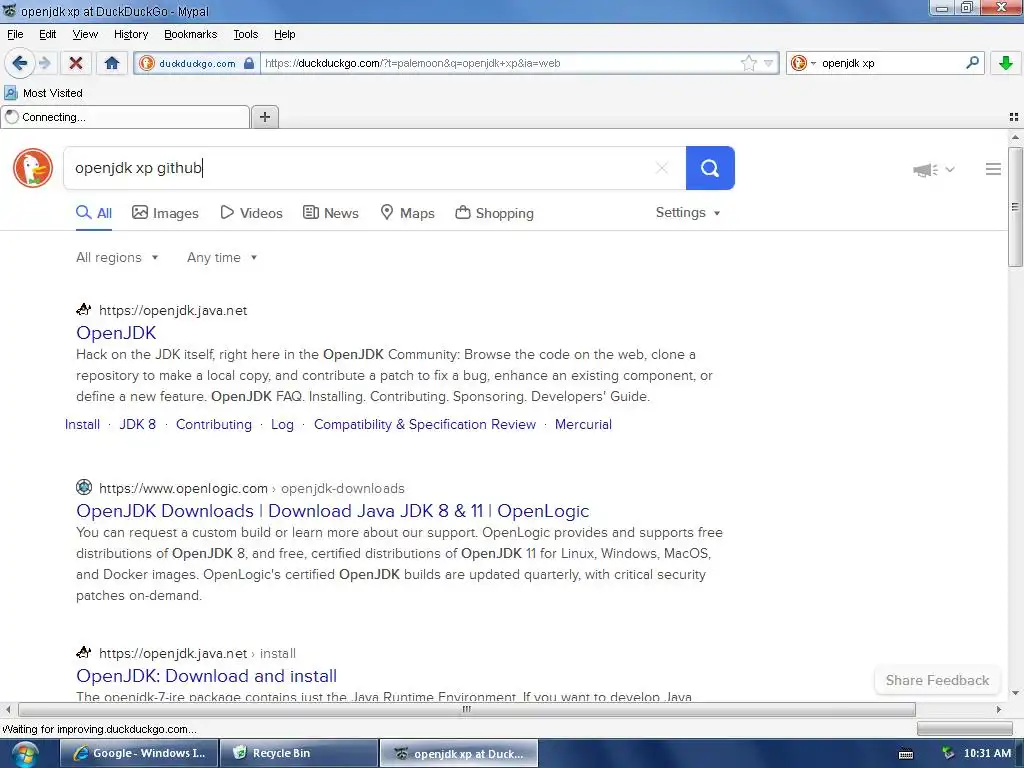Image resolution: width=1024 pixels, height=768 pixels.
Task: Open Compatibility & Specification Review link
Action: click(x=424, y=424)
